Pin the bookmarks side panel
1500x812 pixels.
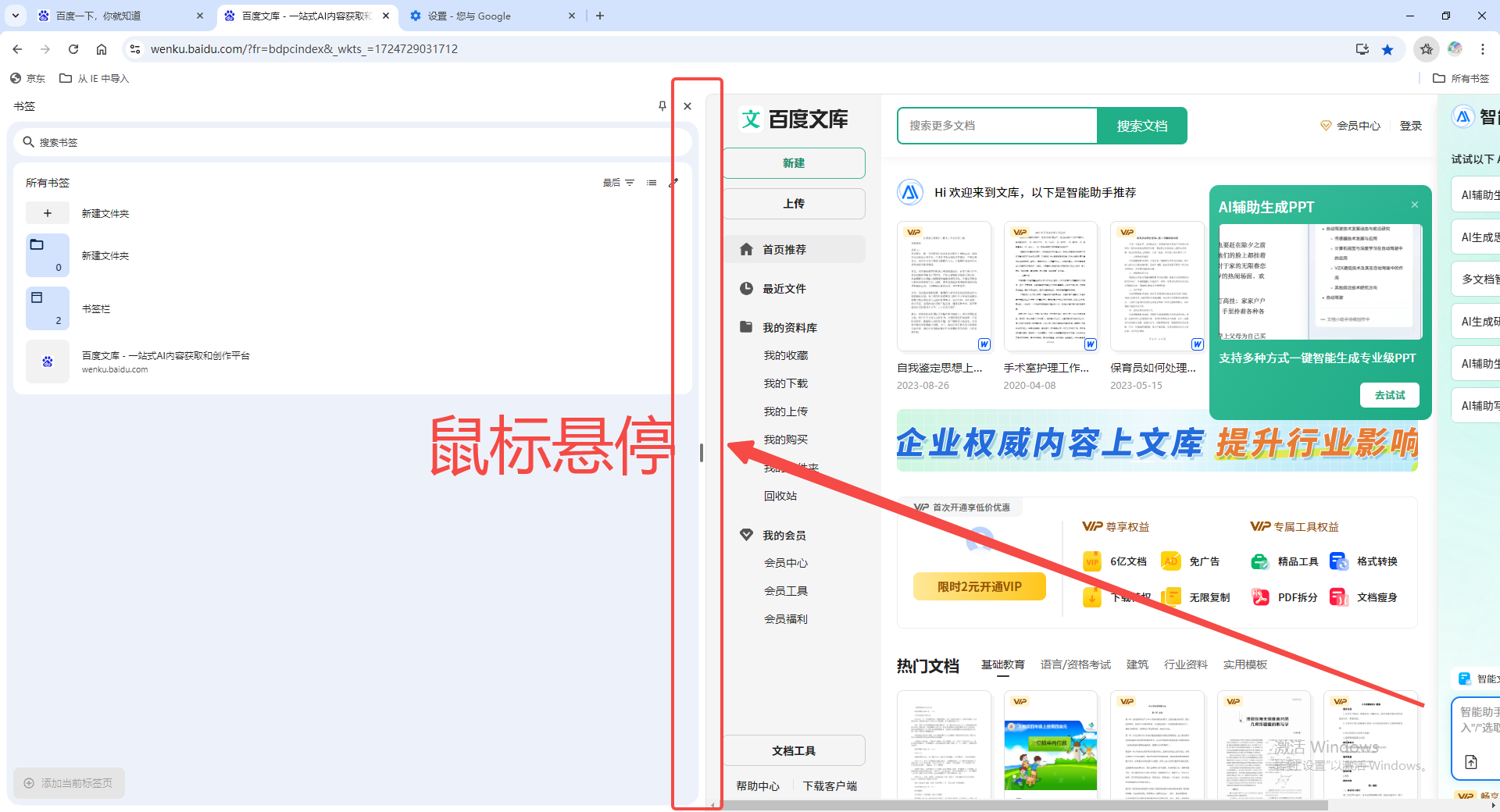[x=662, y=106]
